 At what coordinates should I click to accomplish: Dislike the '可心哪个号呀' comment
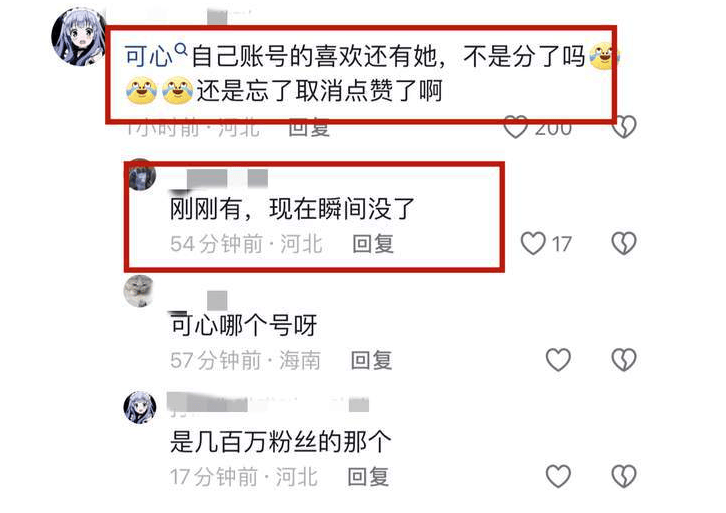point(624,360)
